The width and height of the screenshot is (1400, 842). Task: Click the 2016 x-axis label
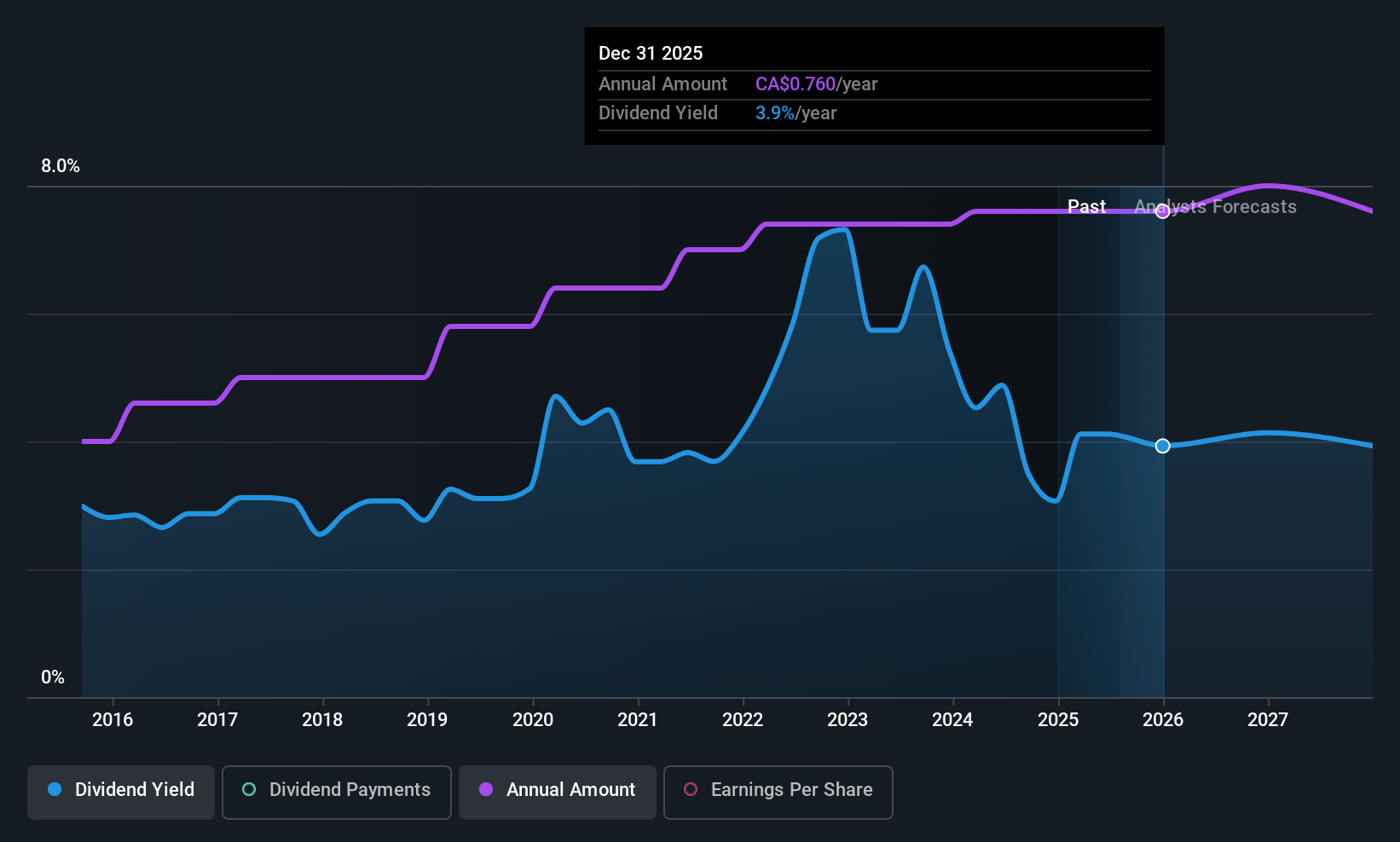[x=113, y=719]
